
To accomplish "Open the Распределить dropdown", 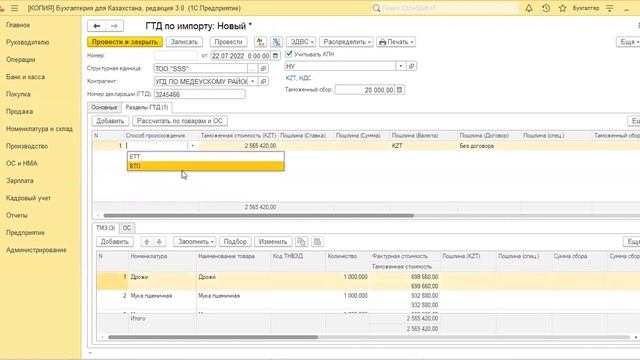I will tap(346, 42).
